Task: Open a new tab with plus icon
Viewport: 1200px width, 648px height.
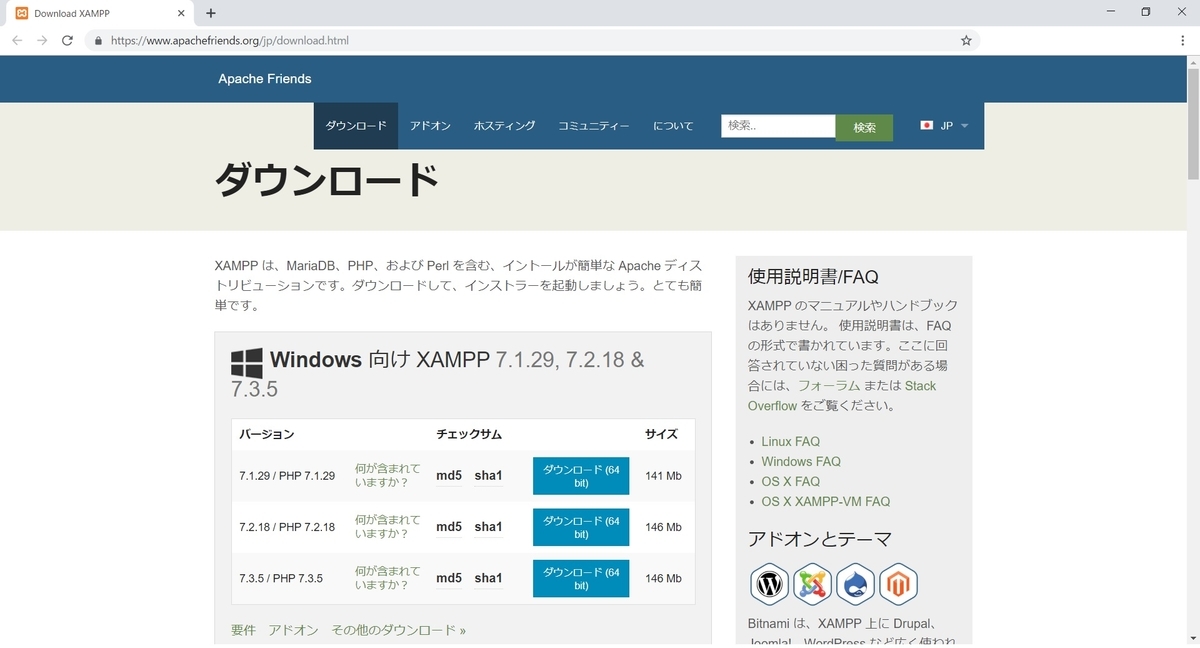Action: click(211, 13)
